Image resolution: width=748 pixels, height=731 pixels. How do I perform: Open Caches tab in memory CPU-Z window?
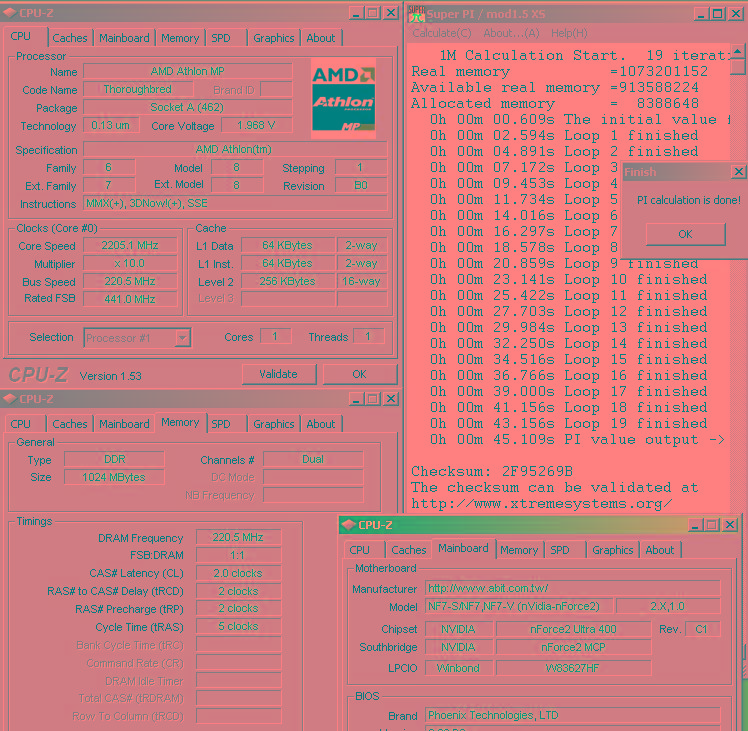tap(70, 424)
